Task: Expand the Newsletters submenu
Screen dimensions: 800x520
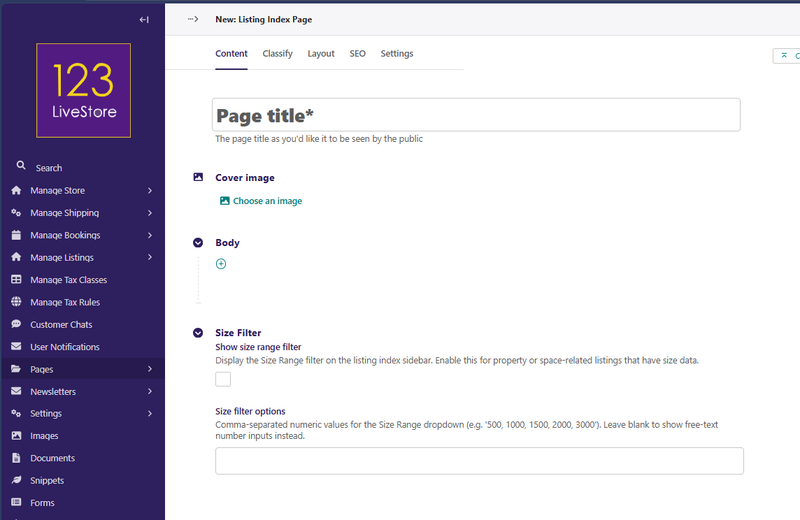Action: 149,392
